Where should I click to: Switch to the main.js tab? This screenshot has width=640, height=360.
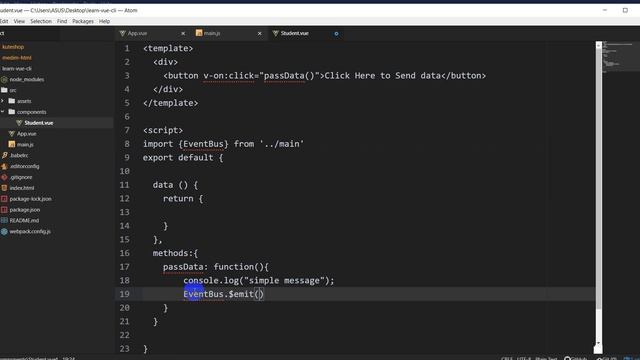pyautogui.click(x=229, y=33)
